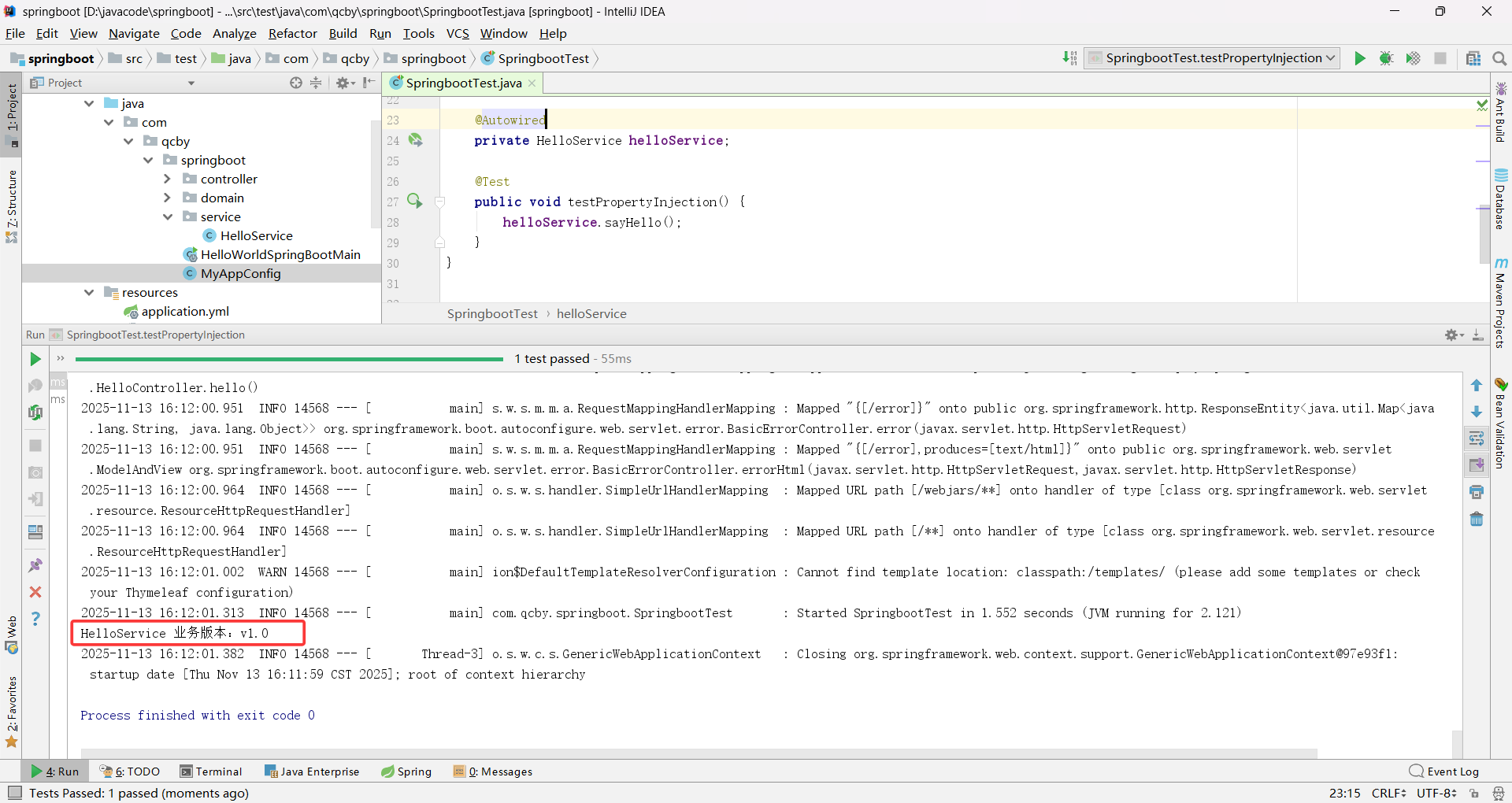Open Event Log
The height and width of the screenshot is (803, 1512).
[x=1444, y=772]
